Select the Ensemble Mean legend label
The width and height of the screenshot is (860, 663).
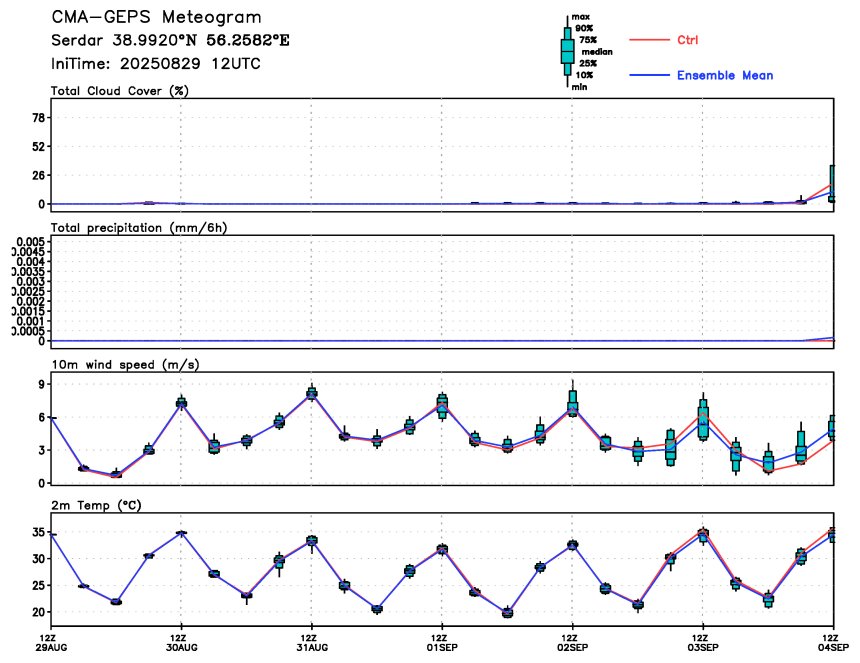[x=725, y=75]
